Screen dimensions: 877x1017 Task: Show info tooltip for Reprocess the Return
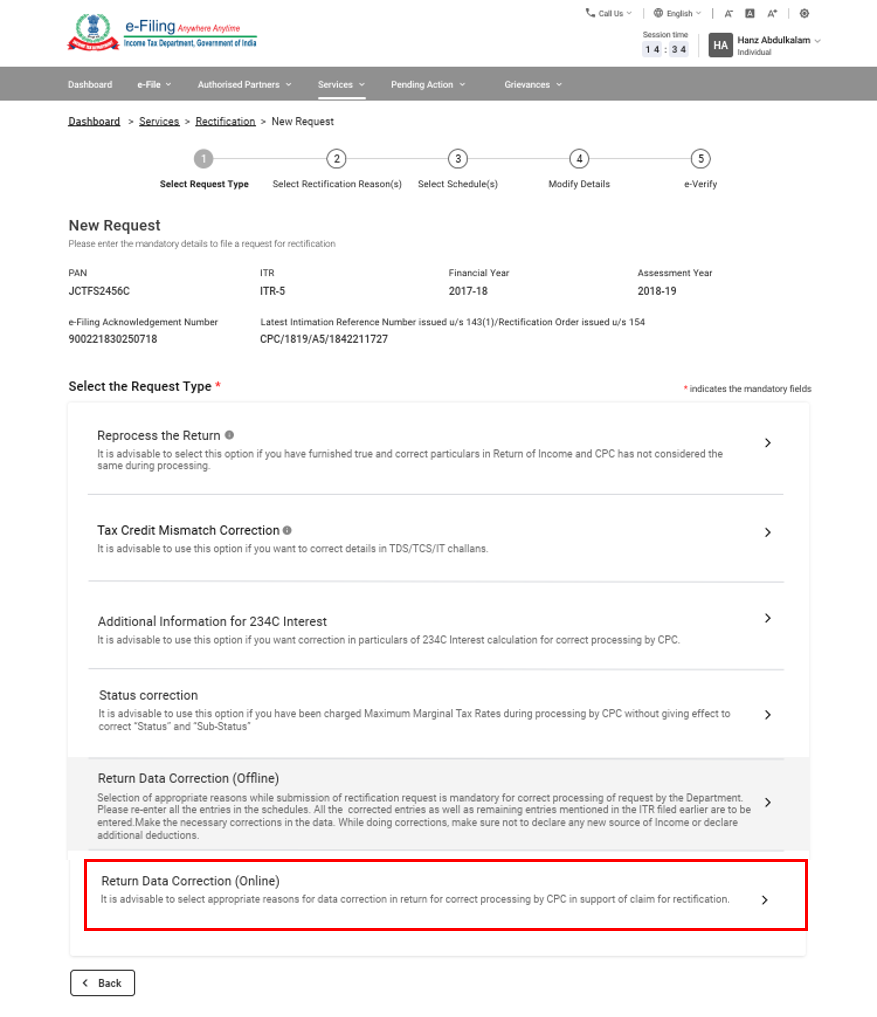point(229,436)
